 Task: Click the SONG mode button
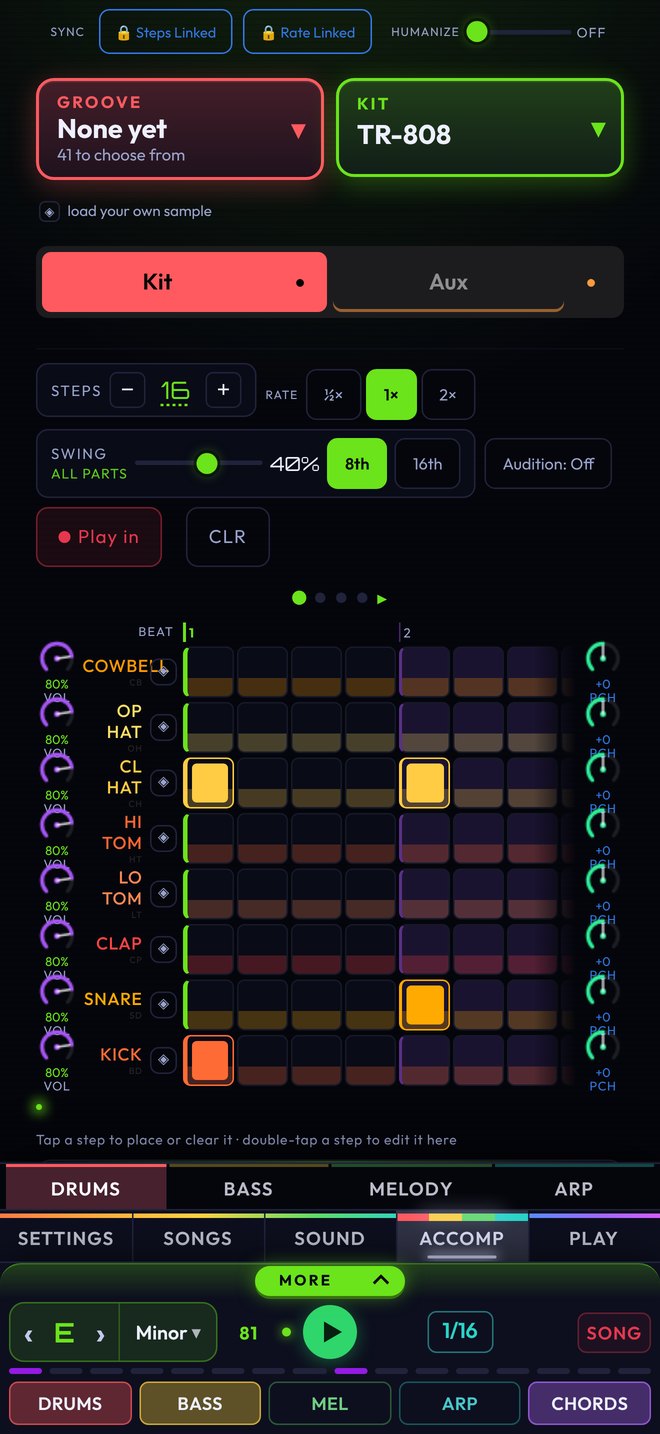pos(614,1333)
